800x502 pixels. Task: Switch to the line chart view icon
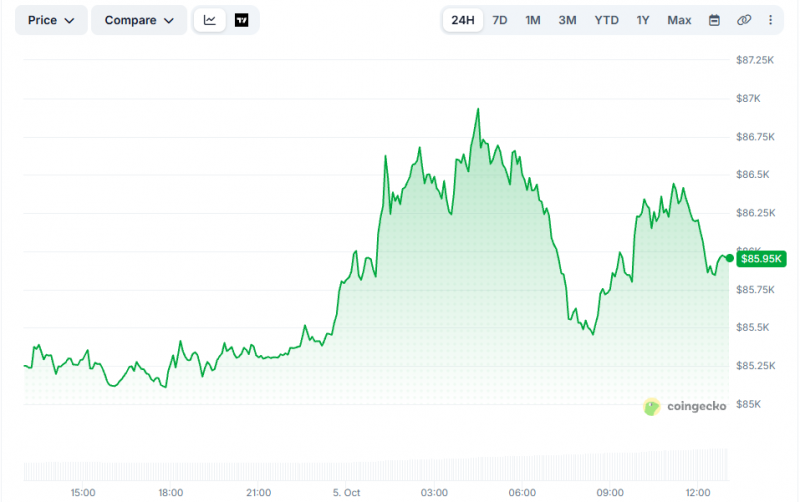coord(210,20)
